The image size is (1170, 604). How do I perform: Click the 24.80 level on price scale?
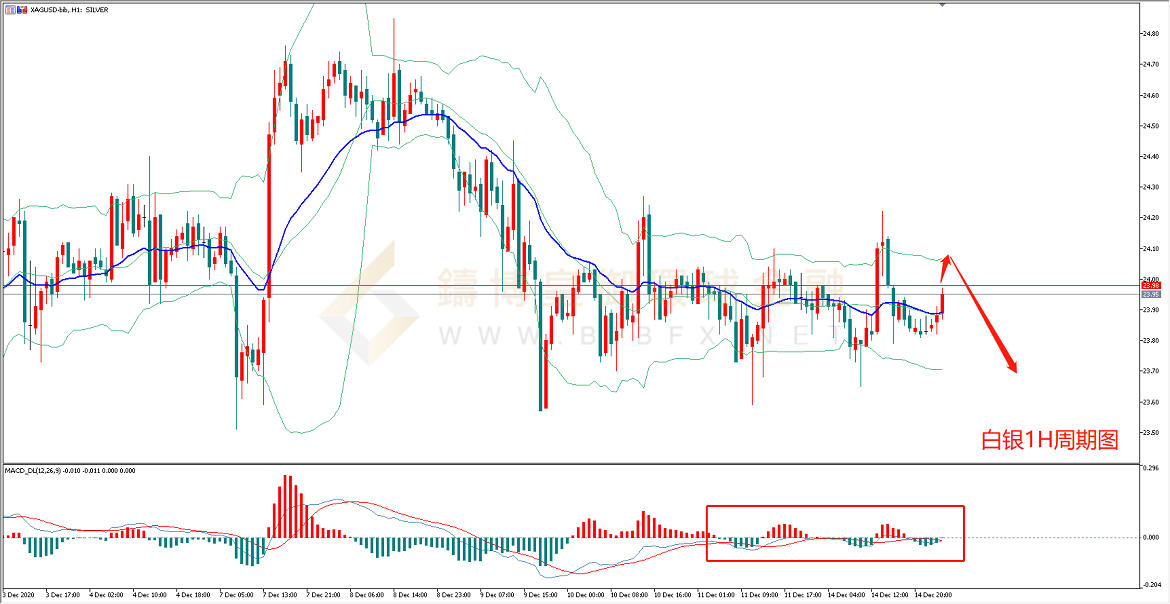[x=1152, y=33]
